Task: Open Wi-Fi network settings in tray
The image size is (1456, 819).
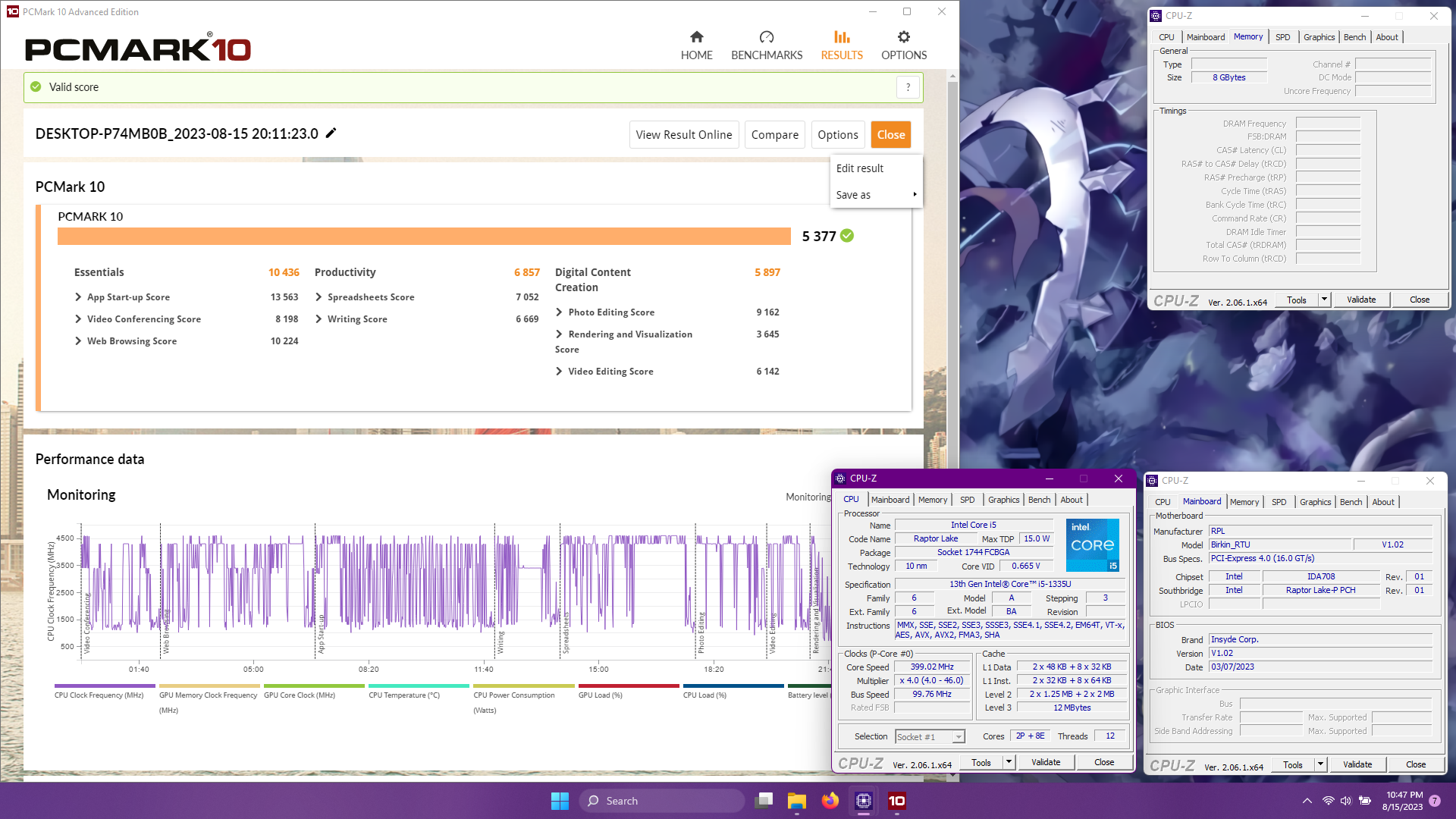Action: pos(1328,801)
